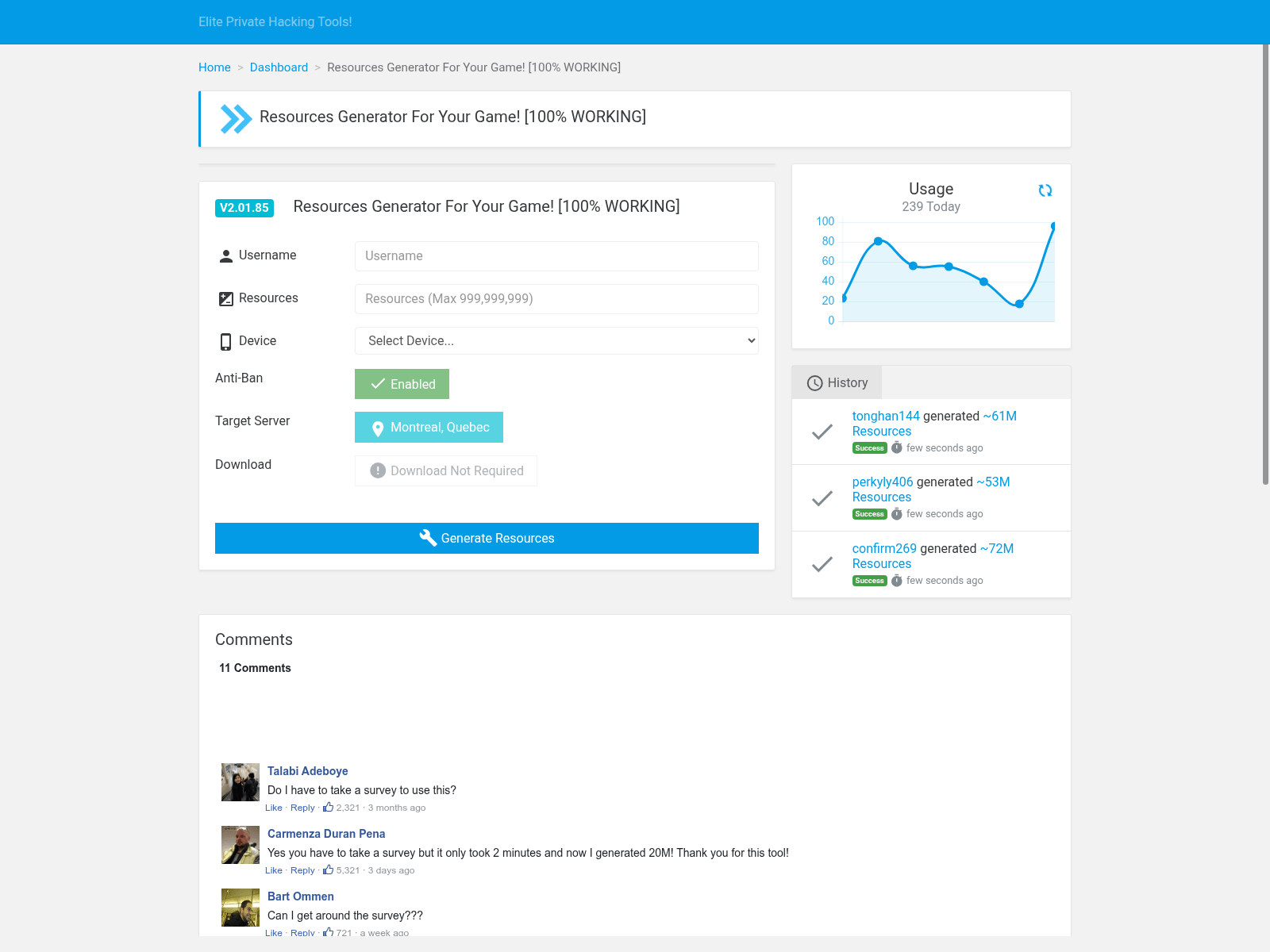Focus the Resources amount input field

pos(556,299)
